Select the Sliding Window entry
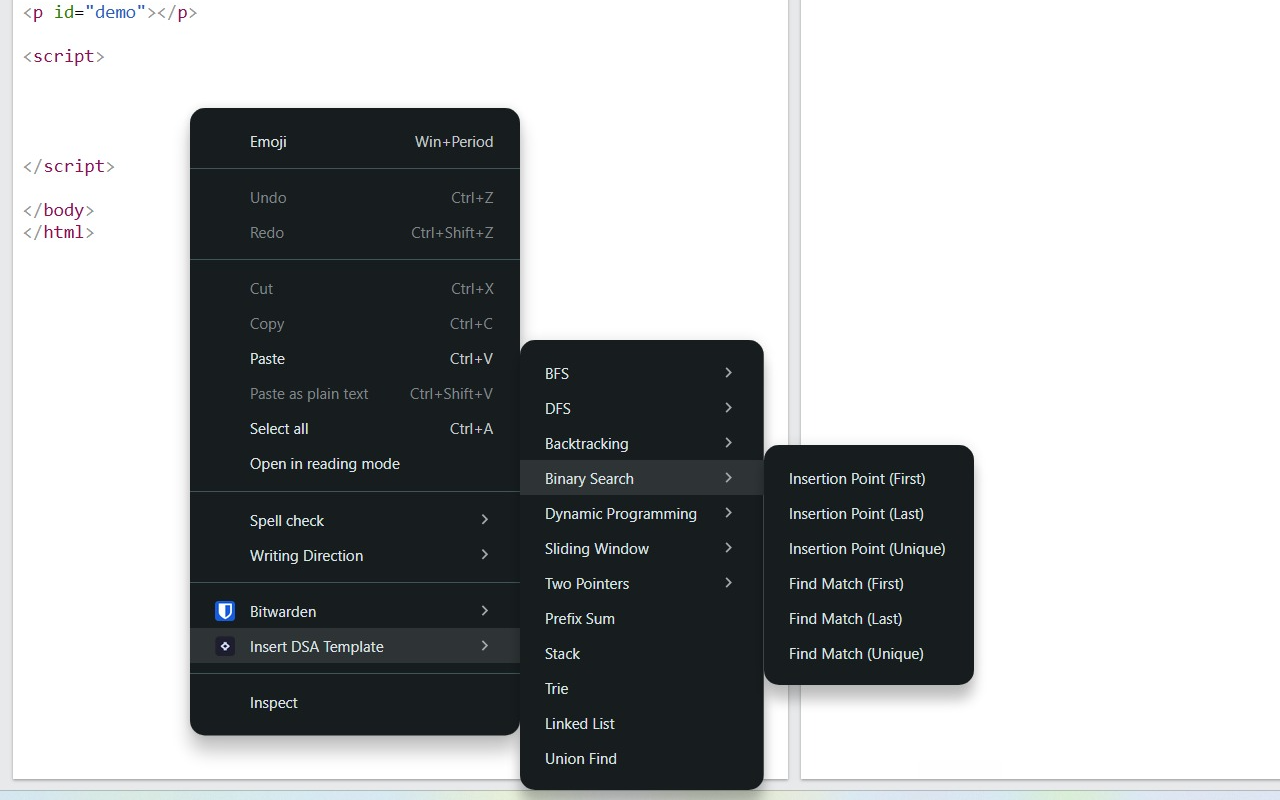 (x=642, y=549)
